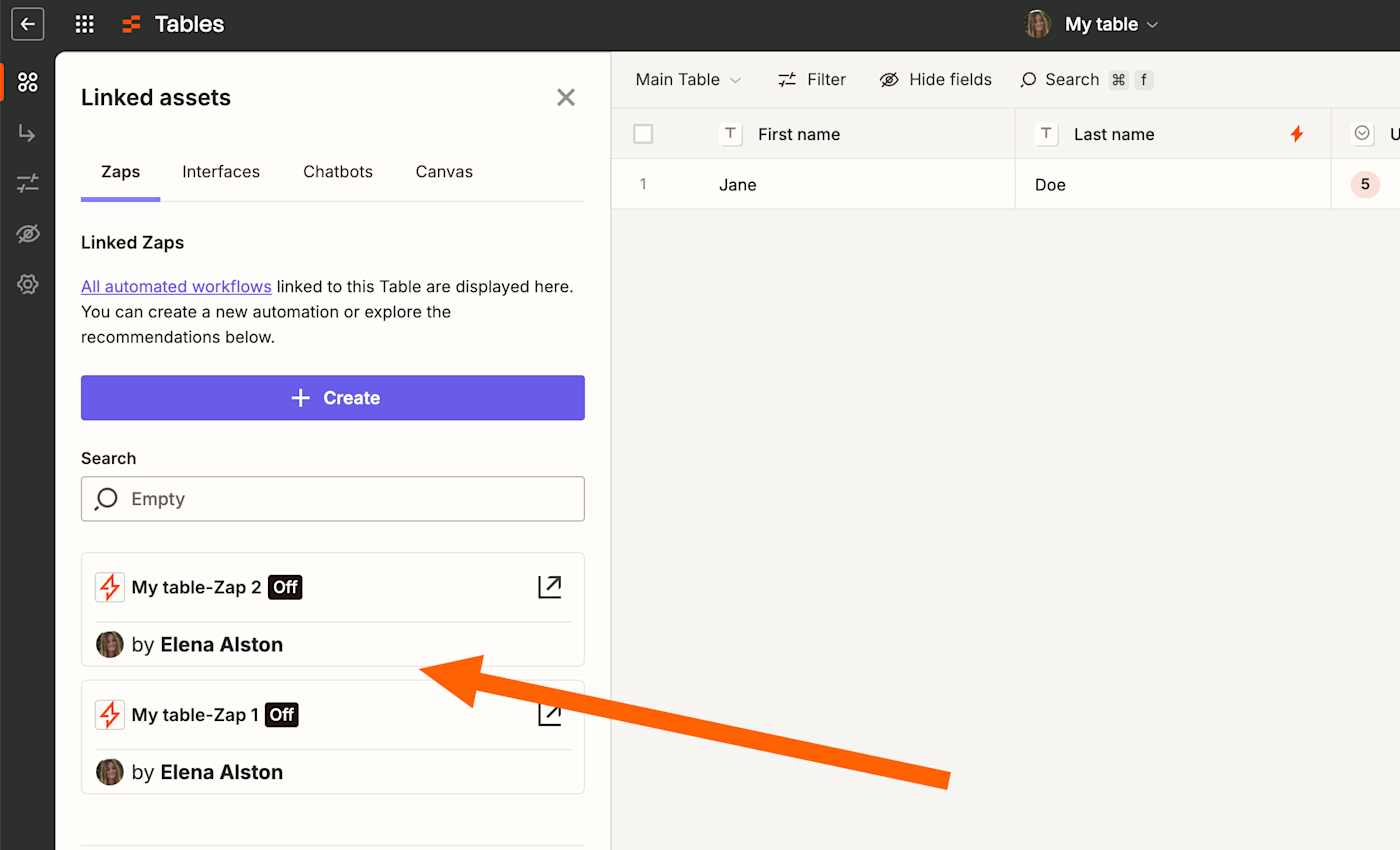The height and width of the screenshot is (850, 1400).
Task: Open the table settings gear icon
Action: coord(28,285)
